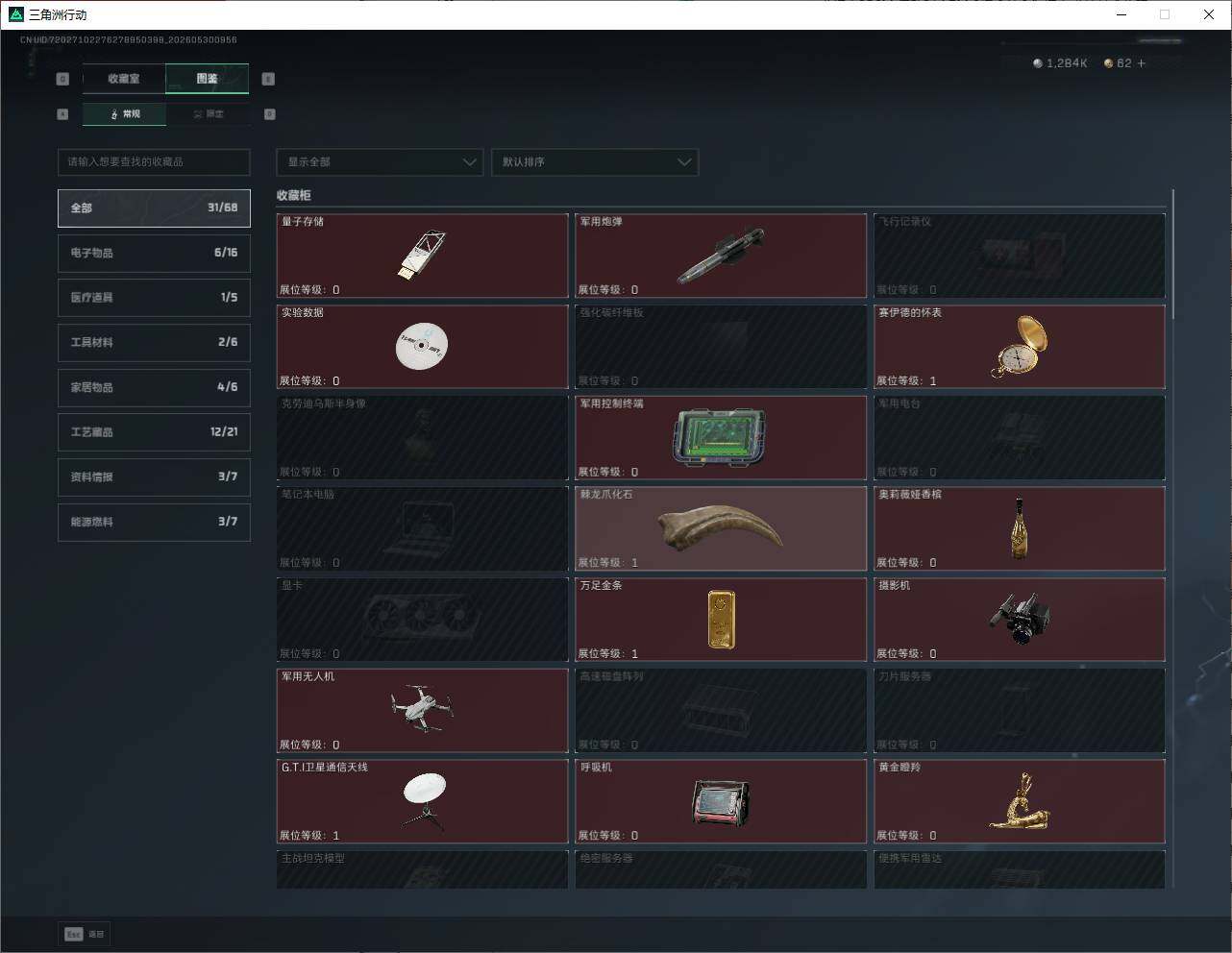Click the locked 刀片服务器 card

point(1020,711)
